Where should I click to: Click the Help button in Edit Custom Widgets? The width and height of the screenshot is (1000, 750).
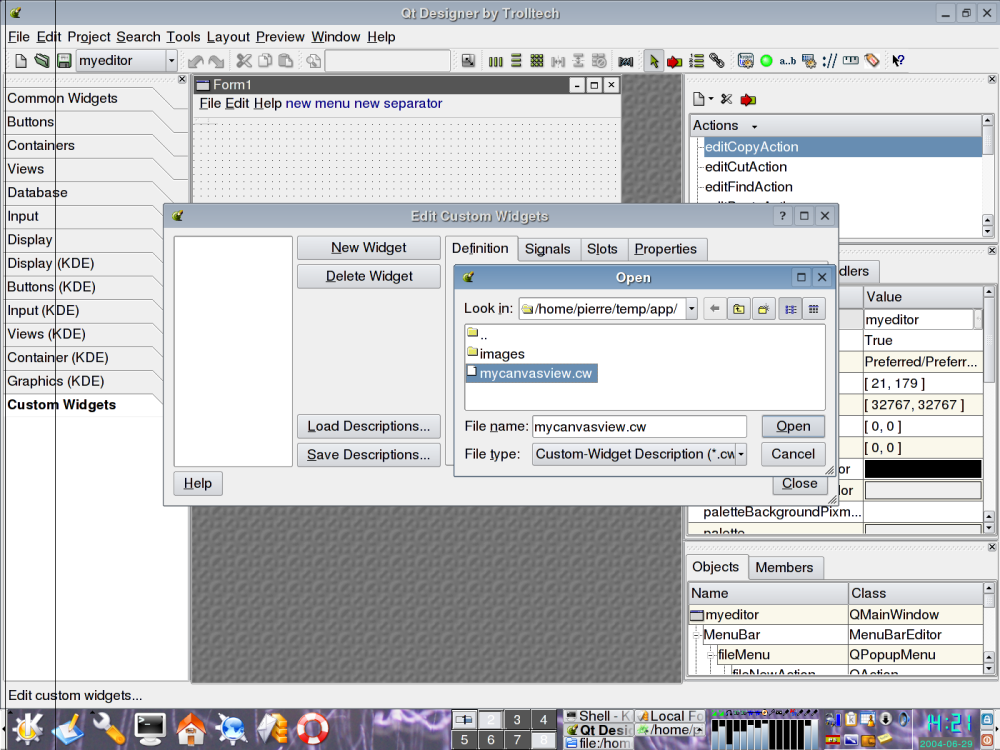click(x=198, y=483)
